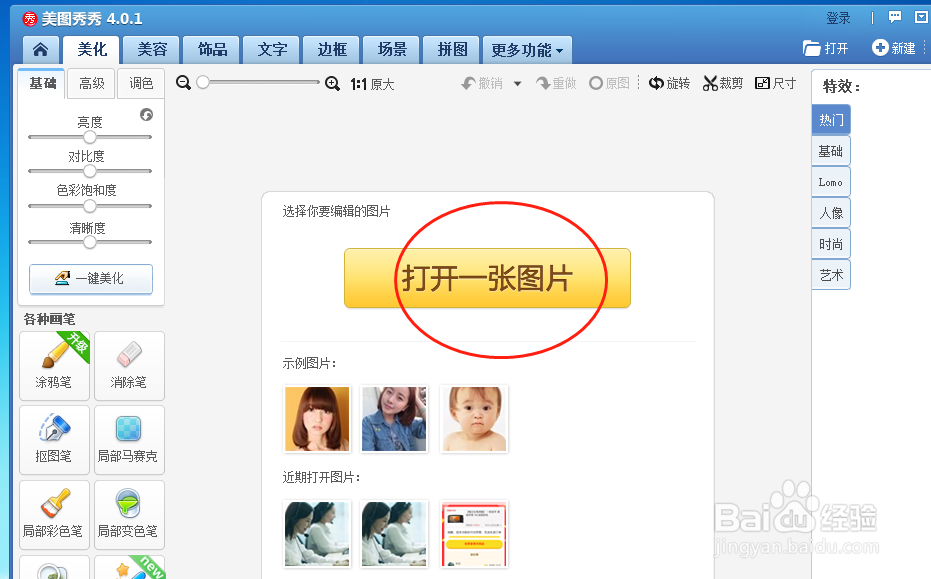
Task: Select the 基础 adjustment tab
Action: pyautogui.click(x=43, y=84)
